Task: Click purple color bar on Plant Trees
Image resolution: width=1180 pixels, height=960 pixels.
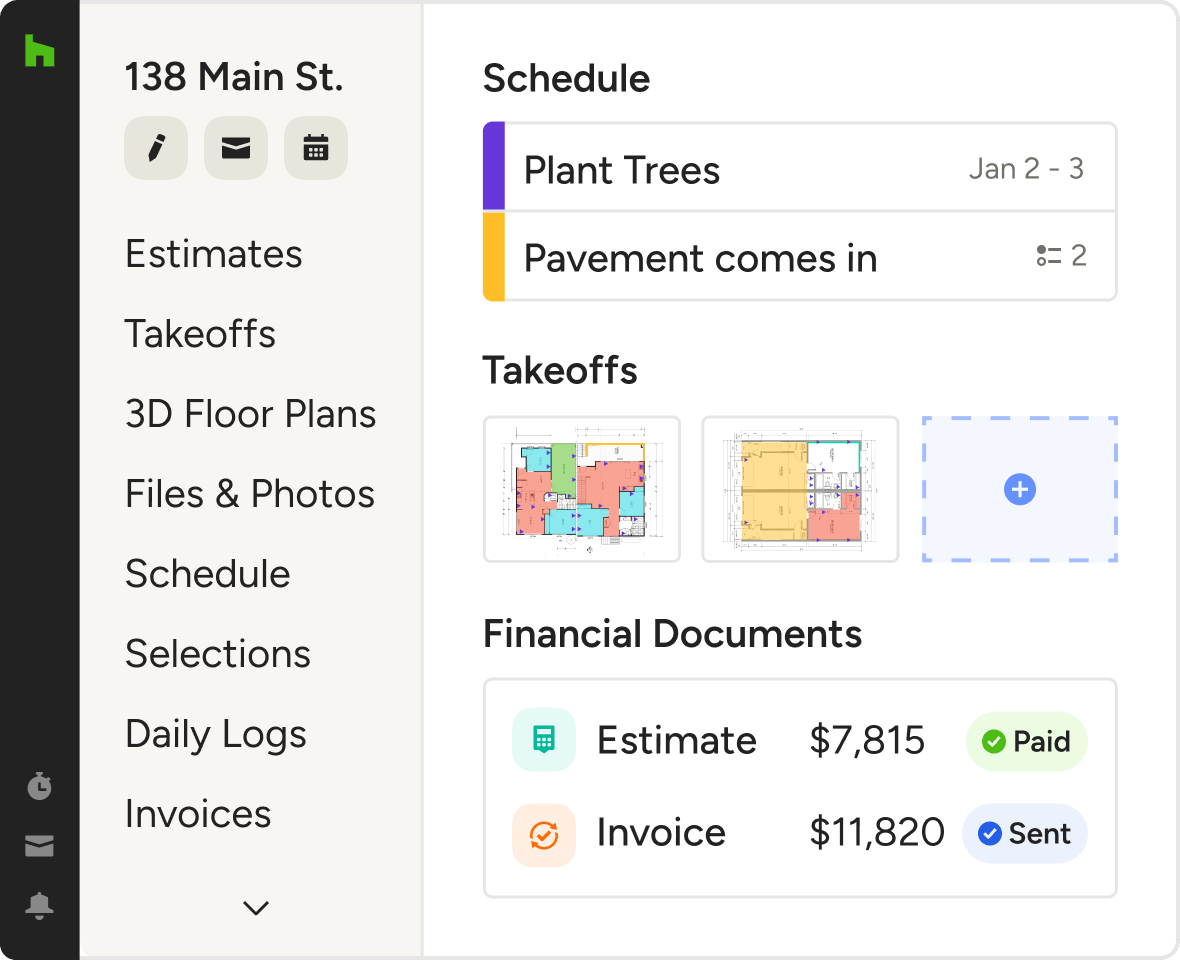Action: [494, 167]
